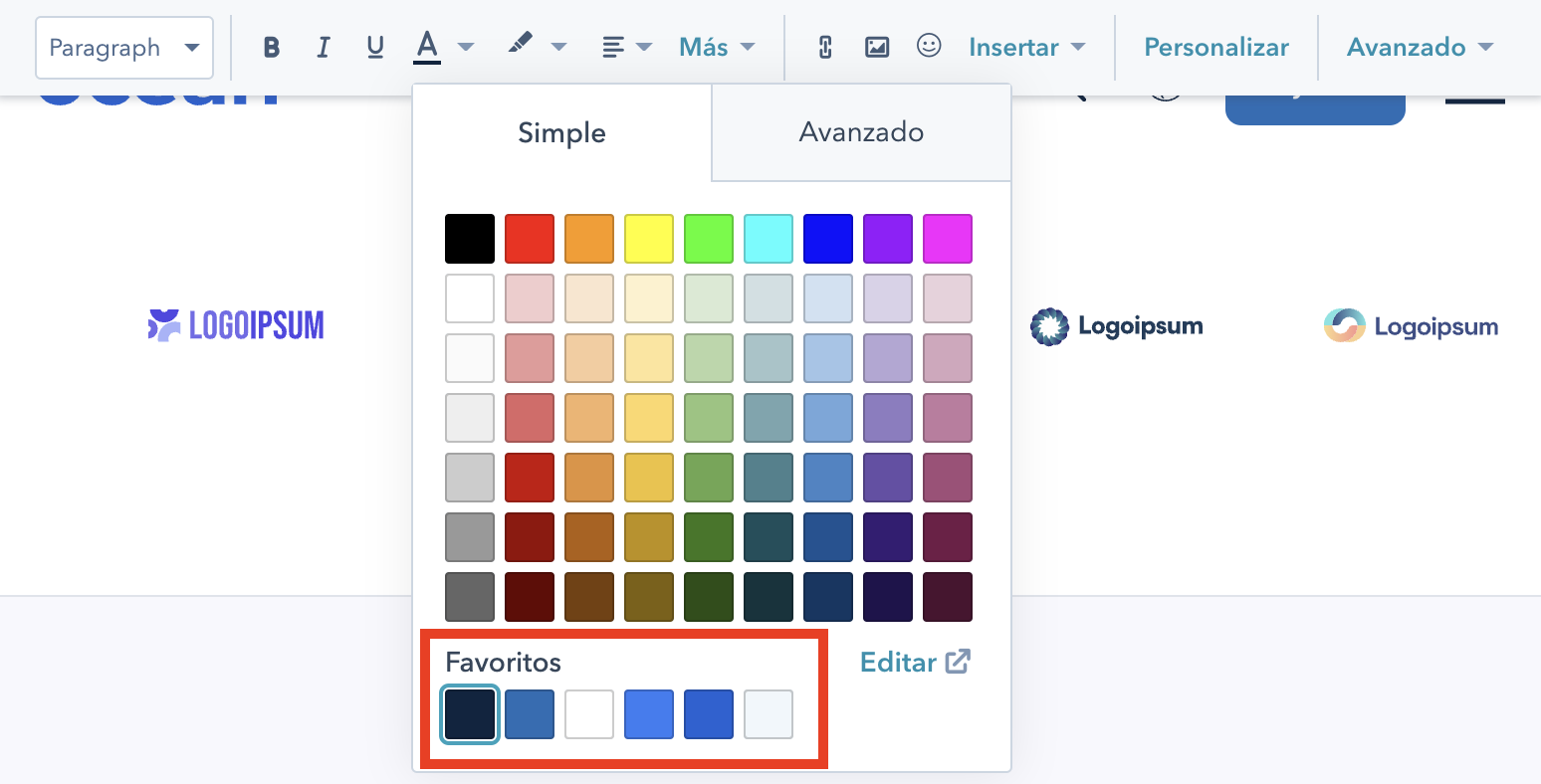The height and width of the screenshot is (784, 1541).
Task: Open the font color tool
Action: pos(425,46)
